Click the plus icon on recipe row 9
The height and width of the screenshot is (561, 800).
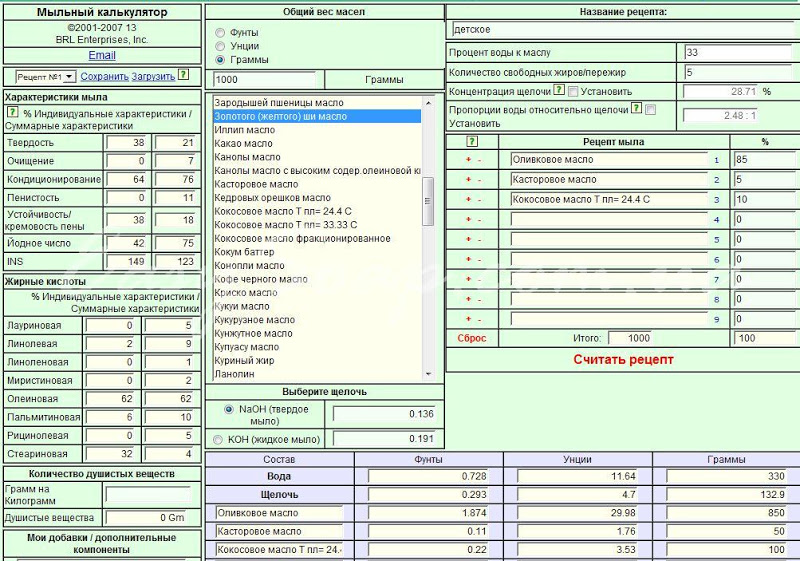point(468,320)
